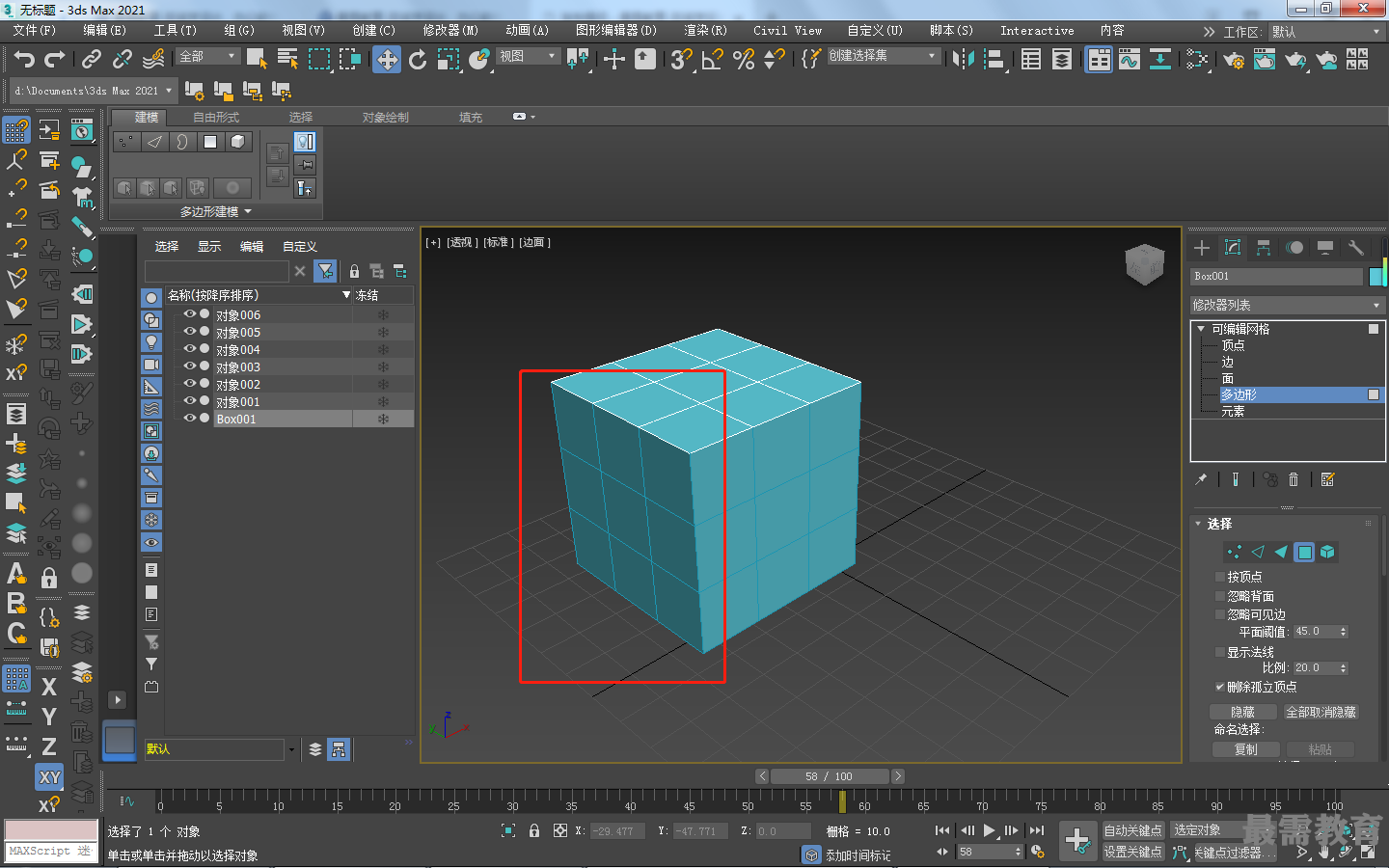Image resolution: width=1389 pixels, height=868 pixels.
Task: Toggle visibility eye of 对象003
Action: [190, 366]
